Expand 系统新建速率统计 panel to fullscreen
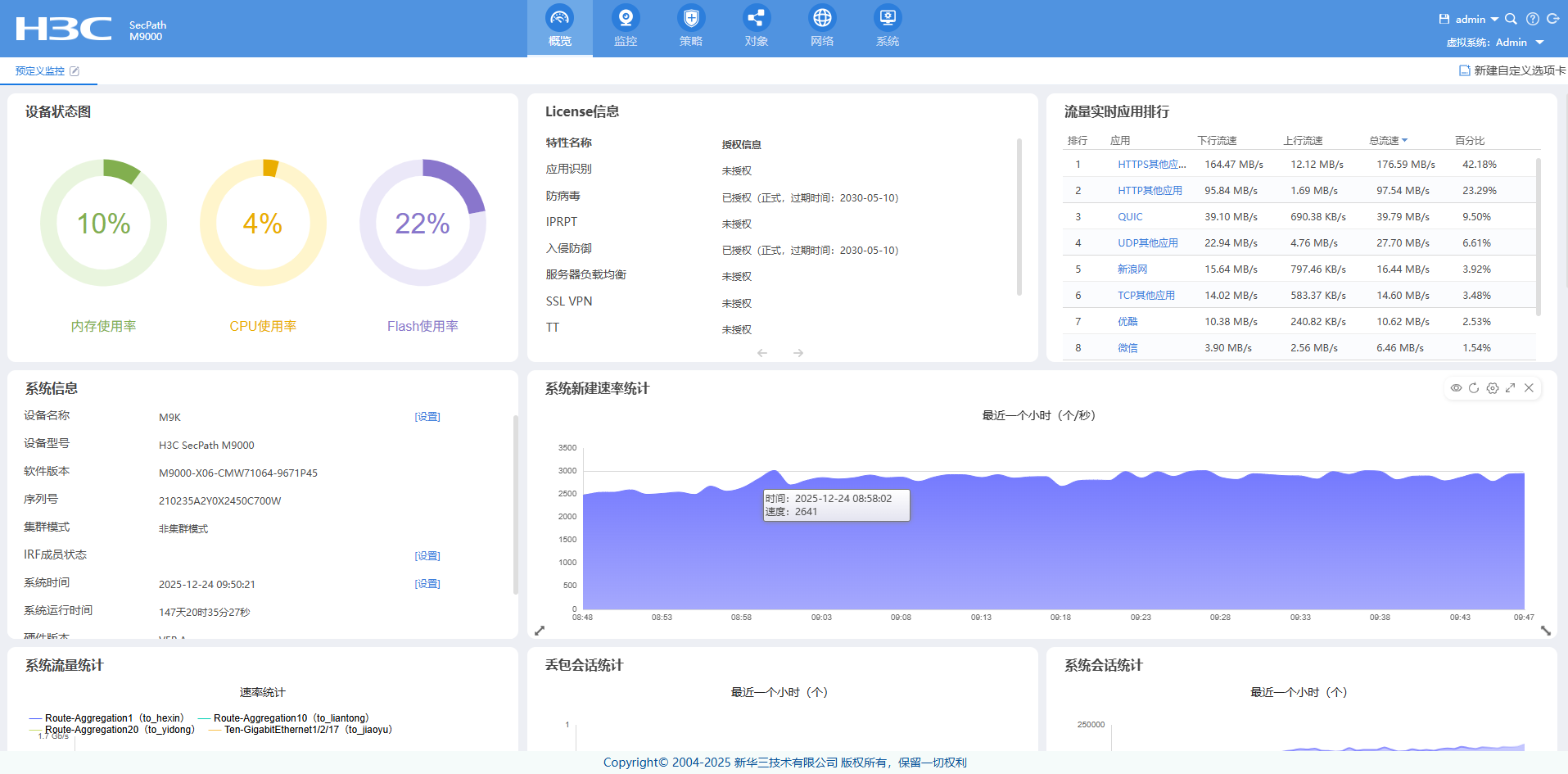Image resolution: width=1568 pixels, height=774 pixels. click(1511, 388)
